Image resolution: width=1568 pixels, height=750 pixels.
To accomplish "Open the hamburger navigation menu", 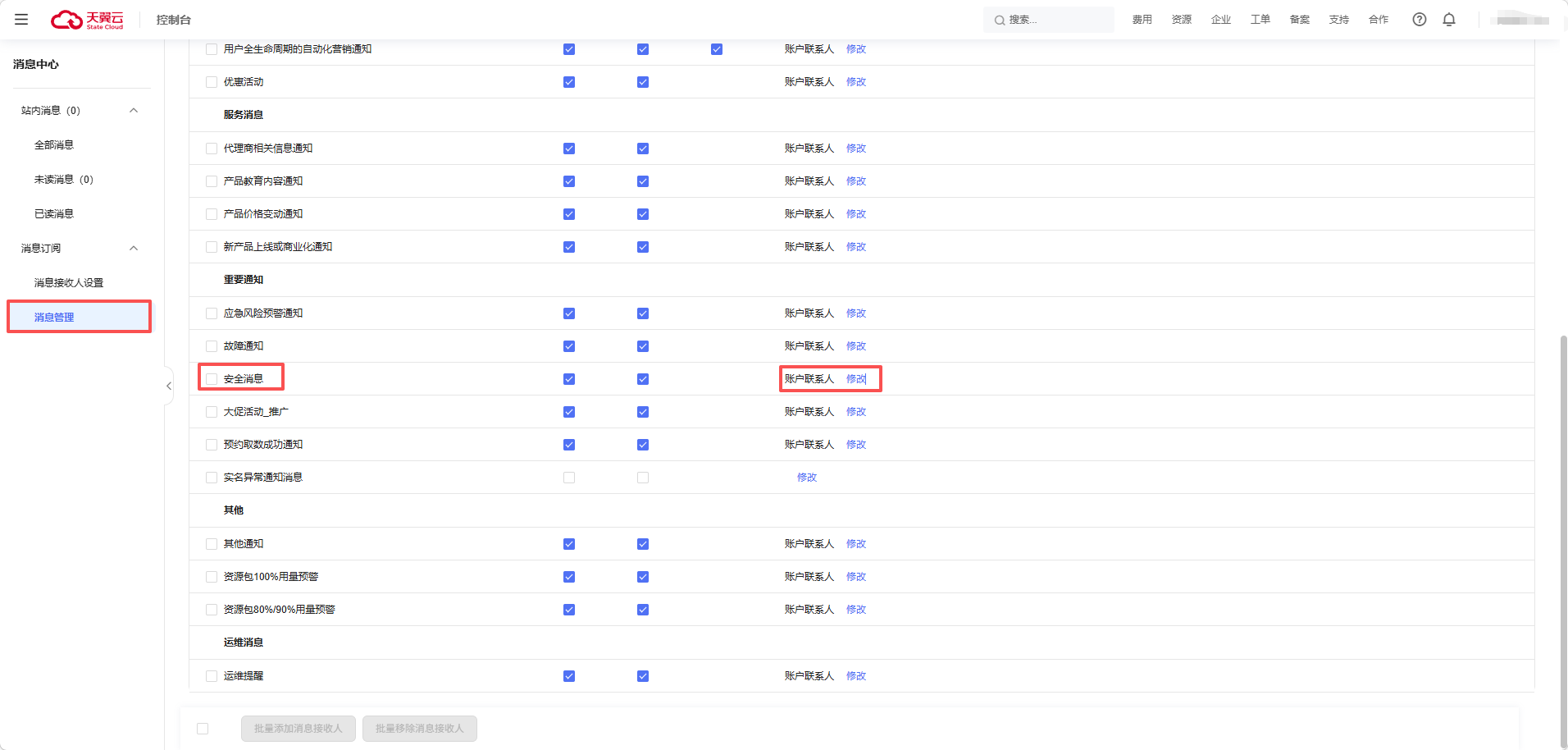I will [21, 20].
